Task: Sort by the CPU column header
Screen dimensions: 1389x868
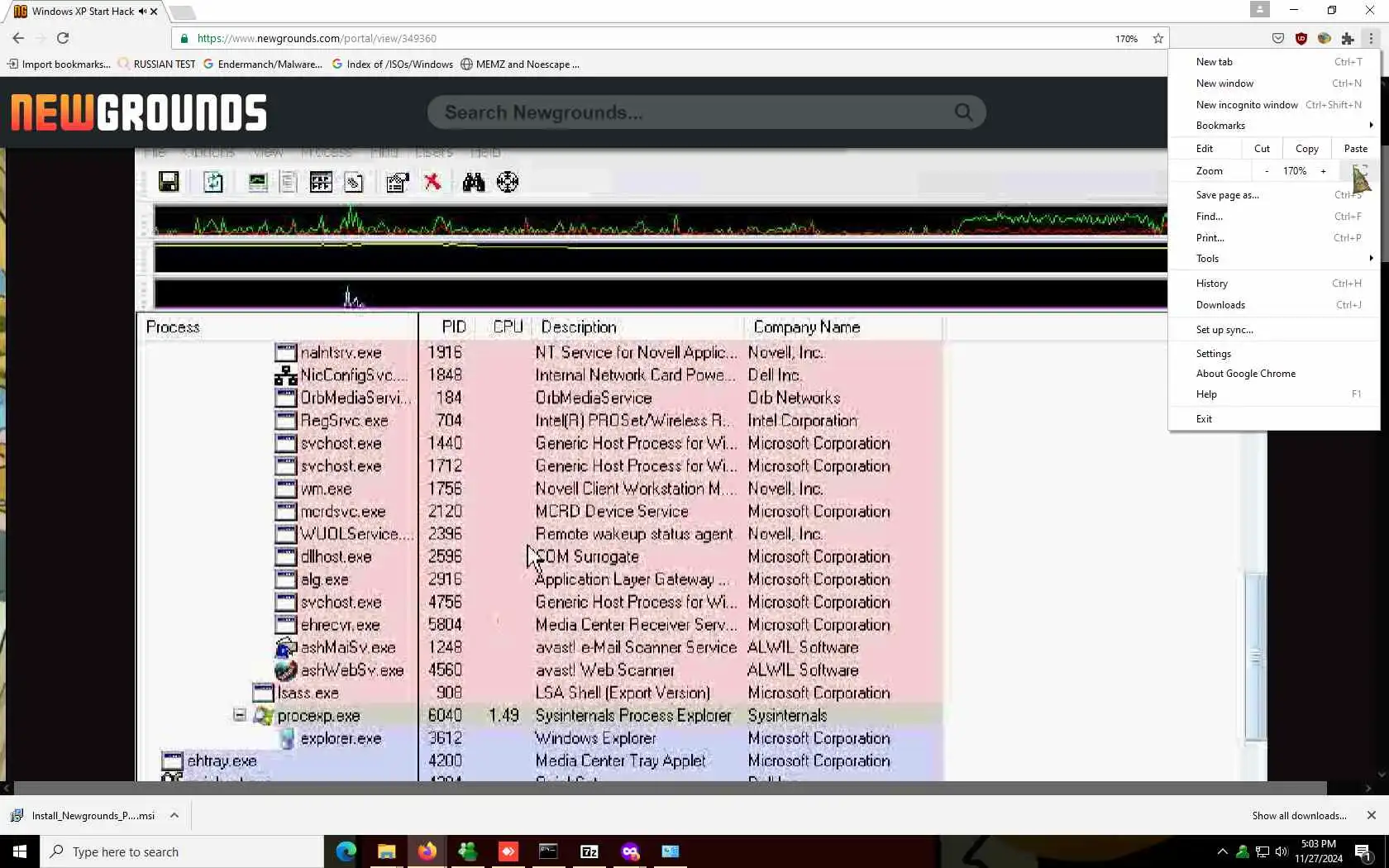Action: click(508, 327)
